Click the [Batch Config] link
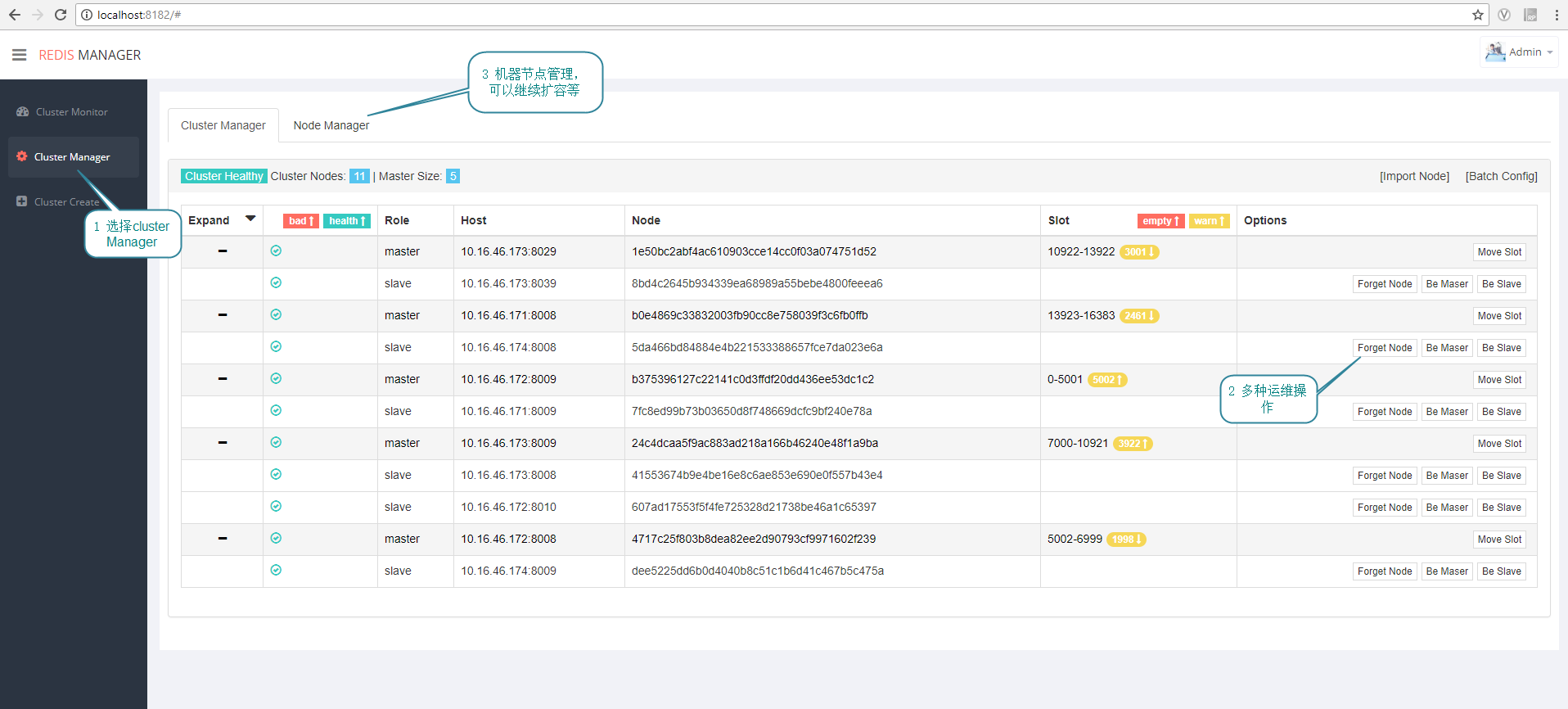This screenshot has width=1568, height=709. click(1502, 176)
